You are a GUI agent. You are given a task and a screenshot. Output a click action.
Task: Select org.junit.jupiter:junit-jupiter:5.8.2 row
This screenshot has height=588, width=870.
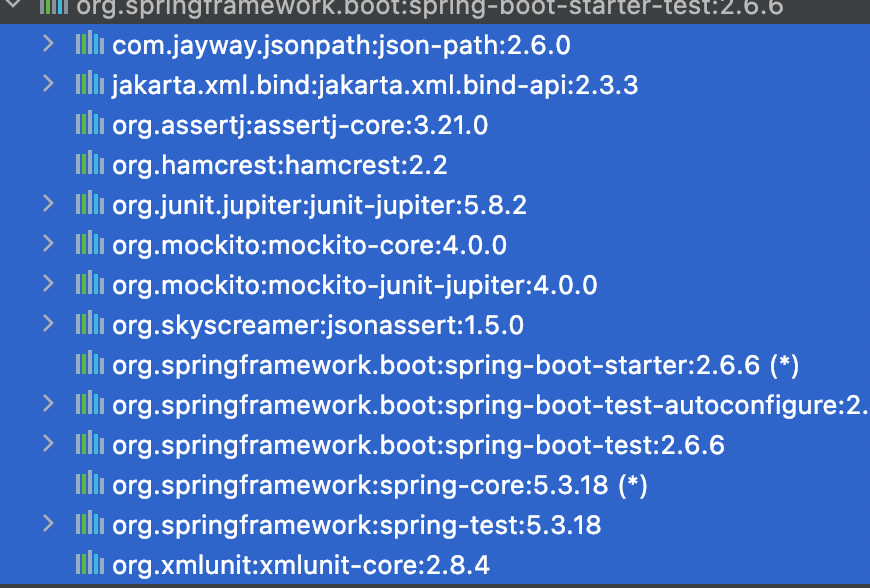coord(435,205)
